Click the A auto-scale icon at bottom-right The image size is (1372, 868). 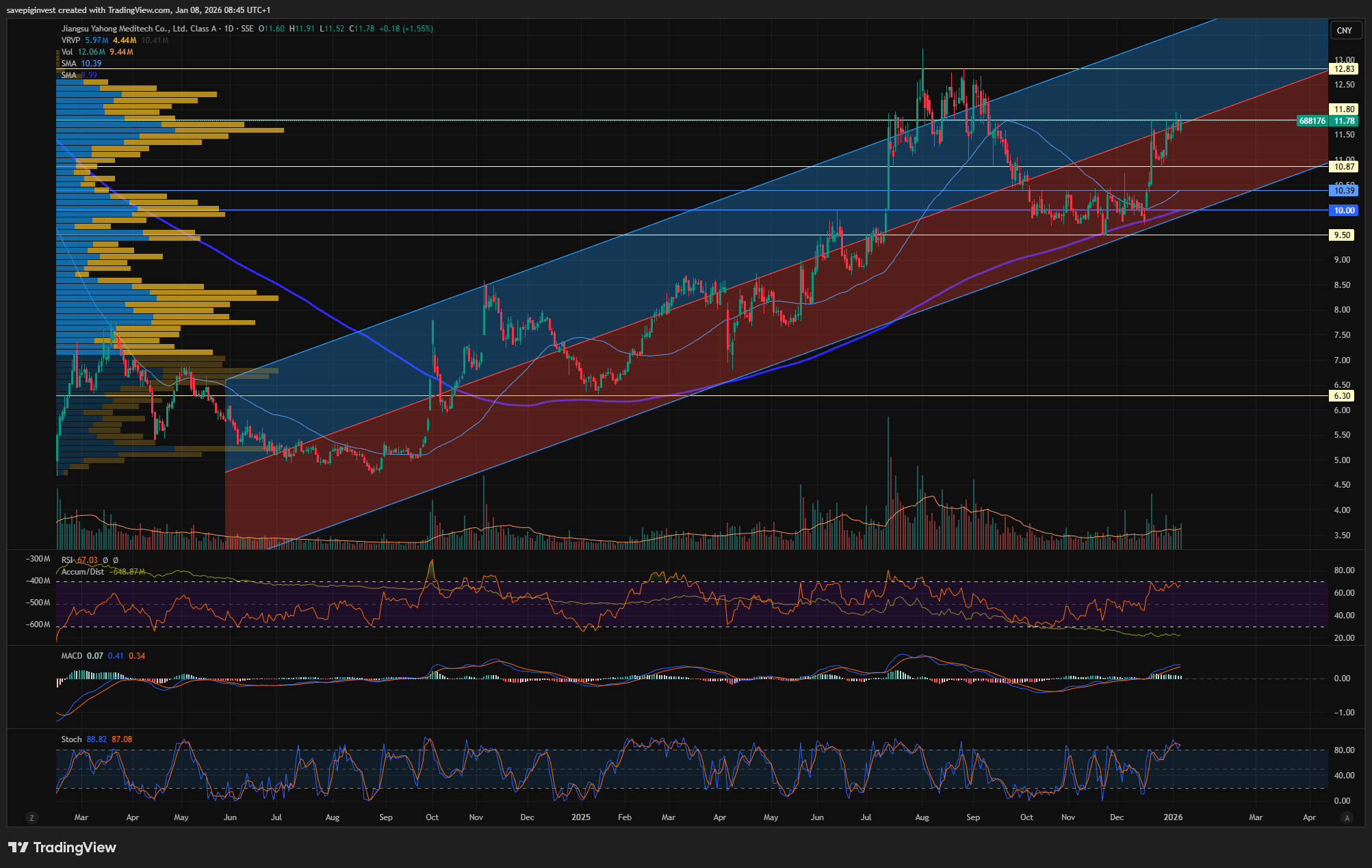(1347, 817)
